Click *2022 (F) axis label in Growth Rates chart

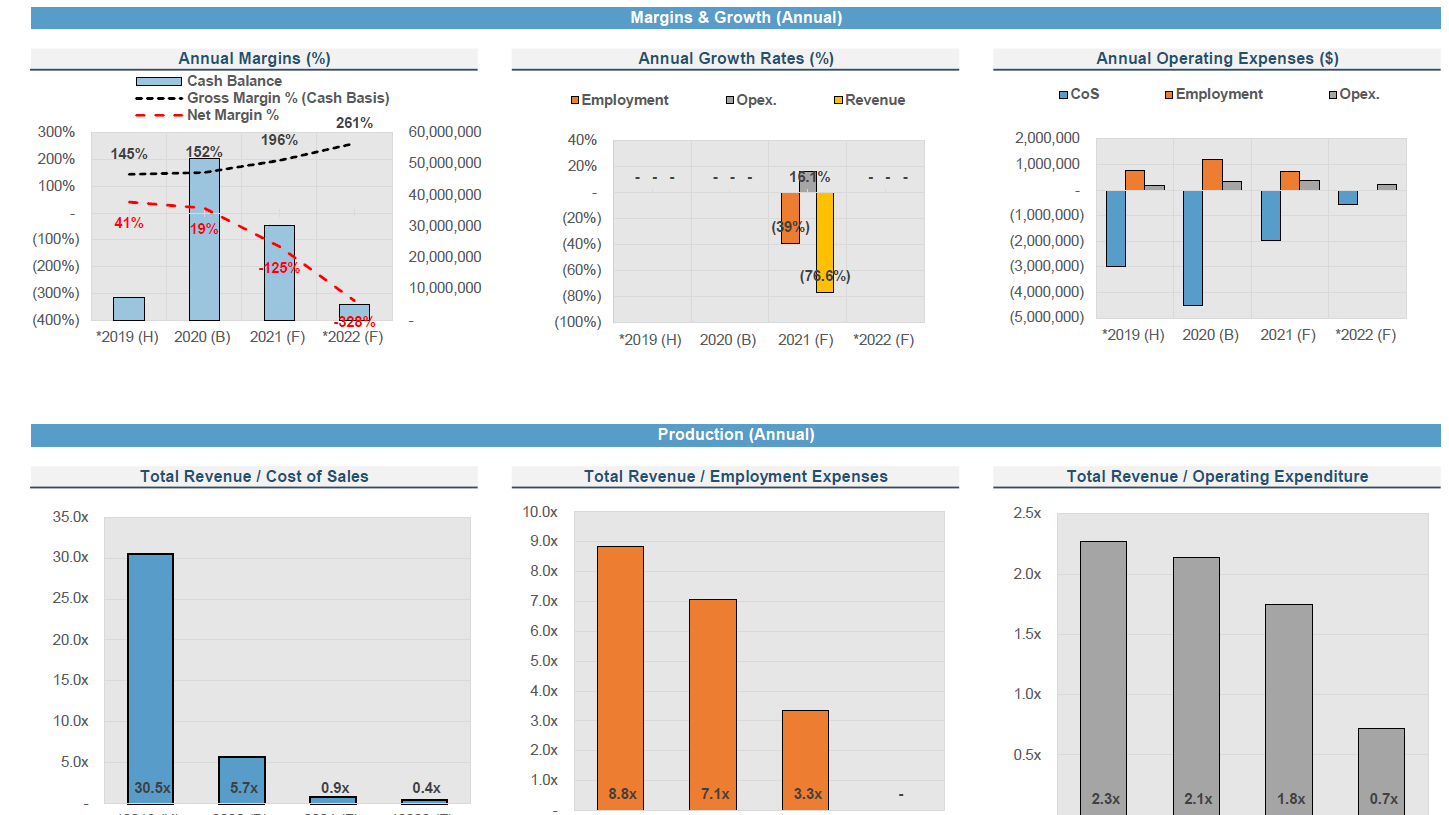point(884,340)
